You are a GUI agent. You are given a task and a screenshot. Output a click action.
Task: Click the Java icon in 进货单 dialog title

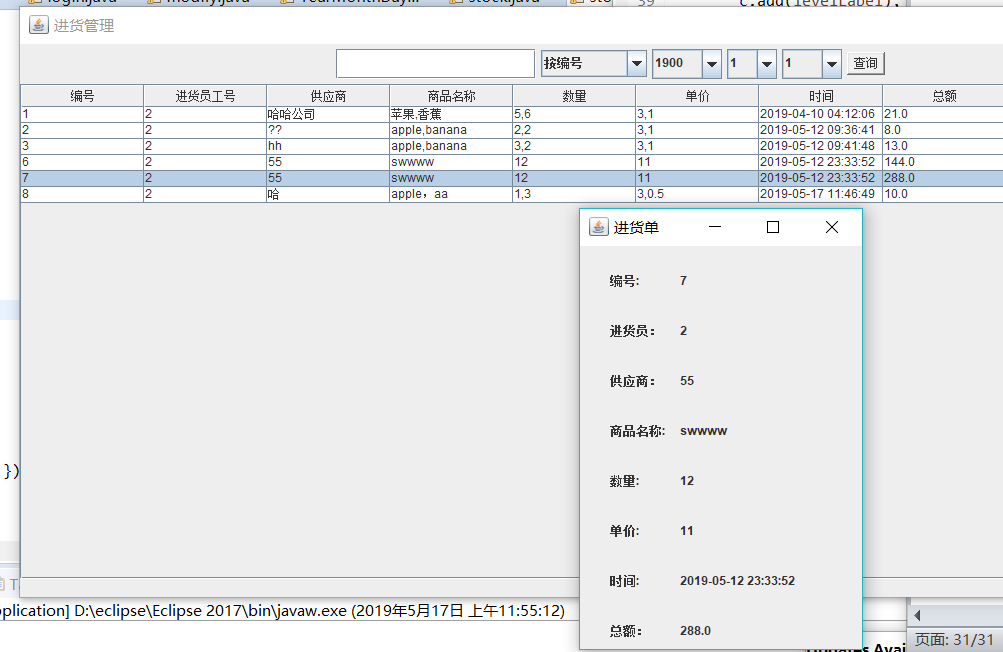point(599,227)
